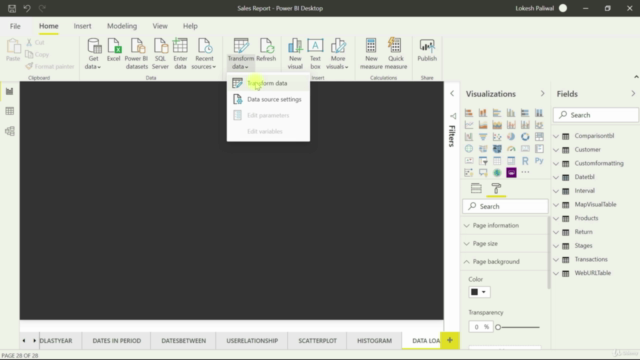Expand the Transactions table in Fields
Image resolution: width=640 pixels, height=360 pixels.
coord(556,260)
